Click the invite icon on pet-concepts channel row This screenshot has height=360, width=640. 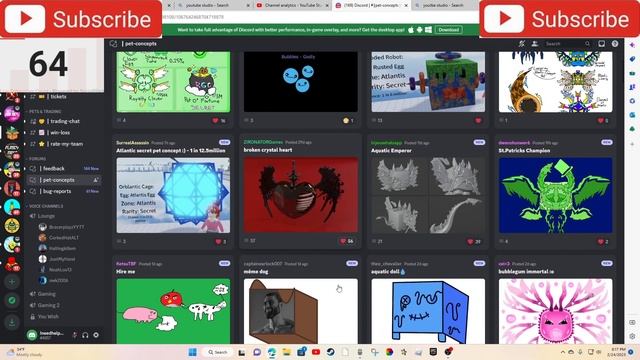pyautogui.click(x=96, y=180)
